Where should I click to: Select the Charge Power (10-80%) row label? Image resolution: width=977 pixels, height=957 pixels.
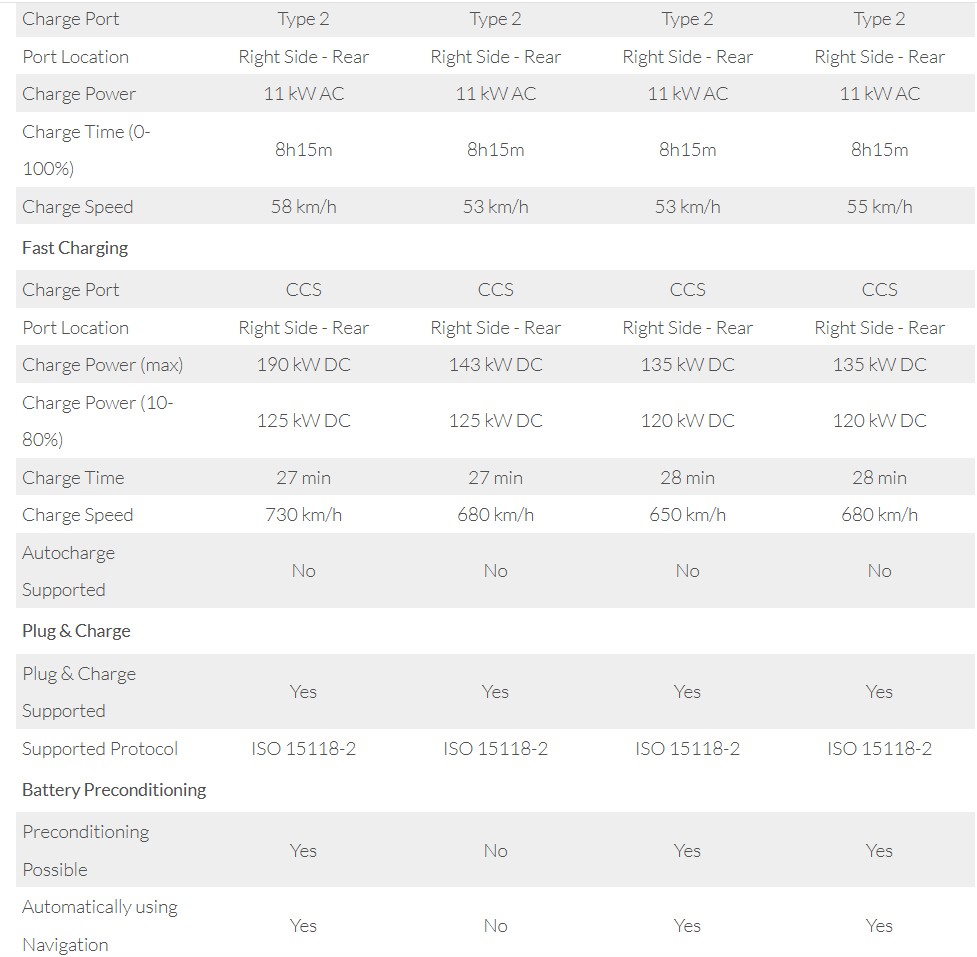coord(97,421)
